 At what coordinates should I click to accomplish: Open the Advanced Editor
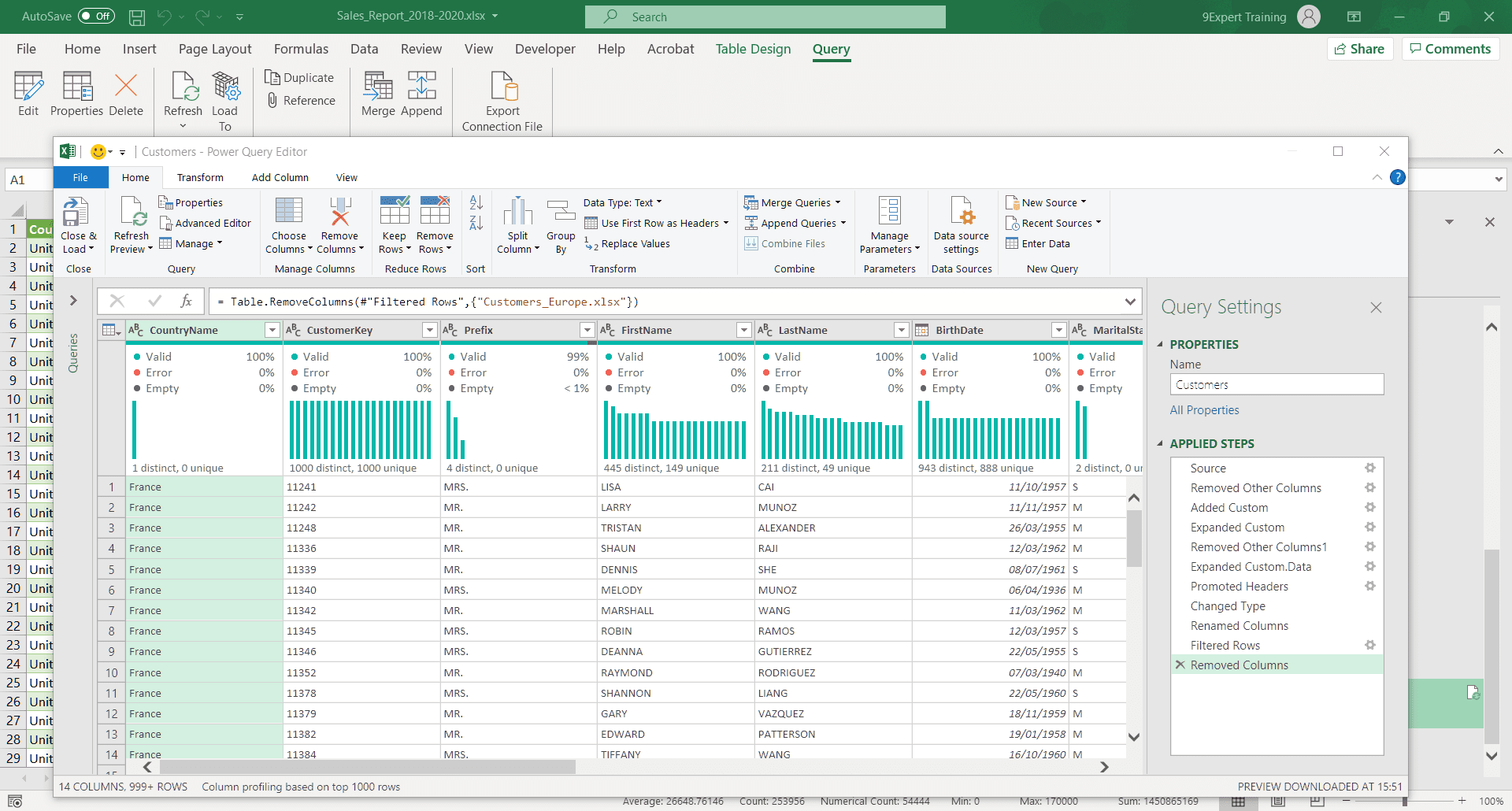(x=206, y=223)
